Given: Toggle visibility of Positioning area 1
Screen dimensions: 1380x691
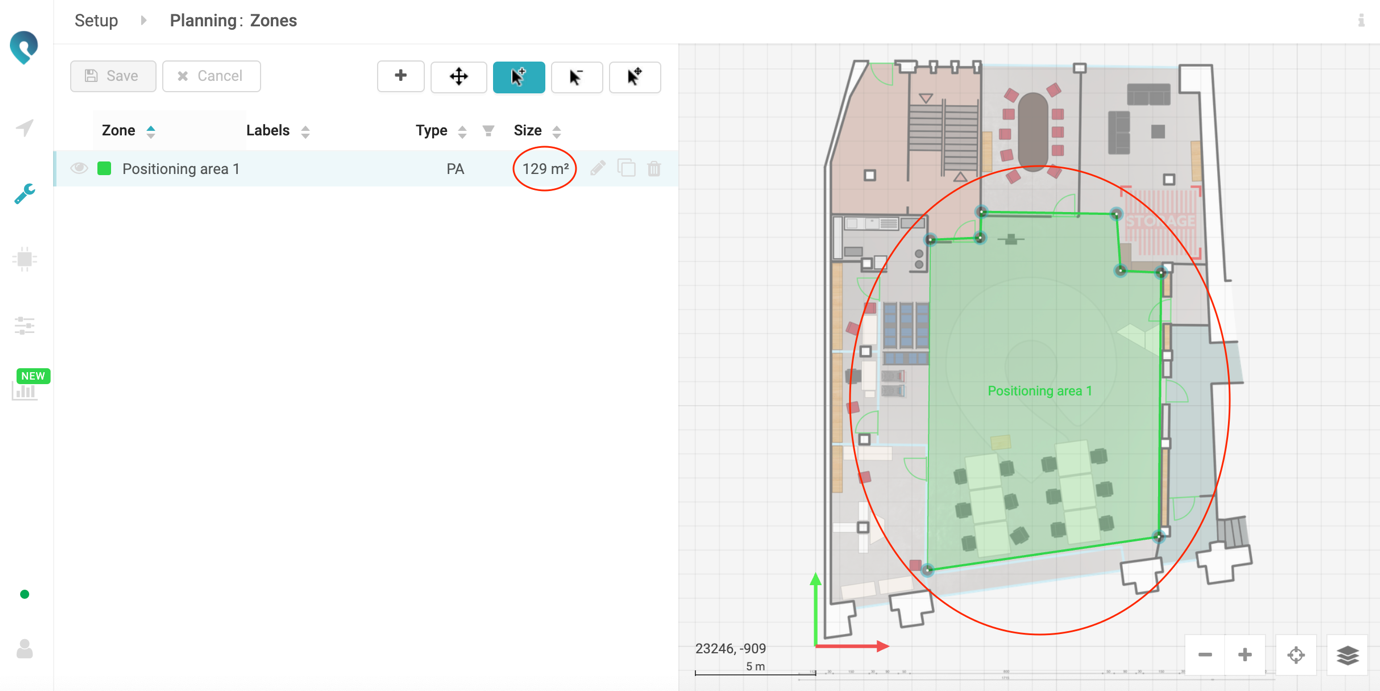Looking at the screenshot, I should tap(79, 169).
